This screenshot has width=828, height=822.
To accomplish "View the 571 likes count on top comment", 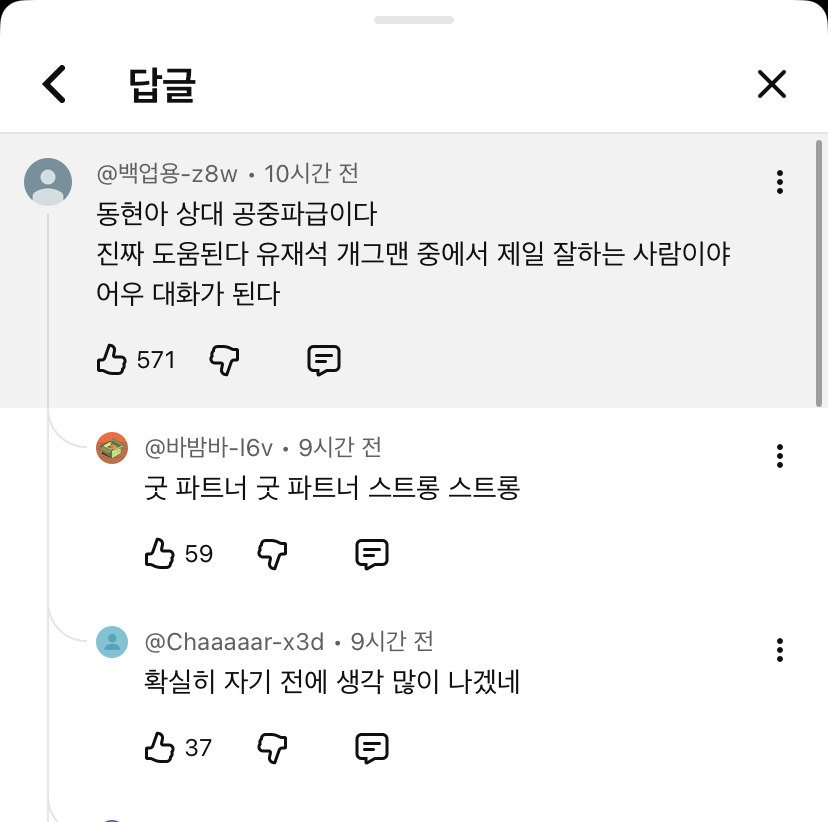I will pos(155,360).
